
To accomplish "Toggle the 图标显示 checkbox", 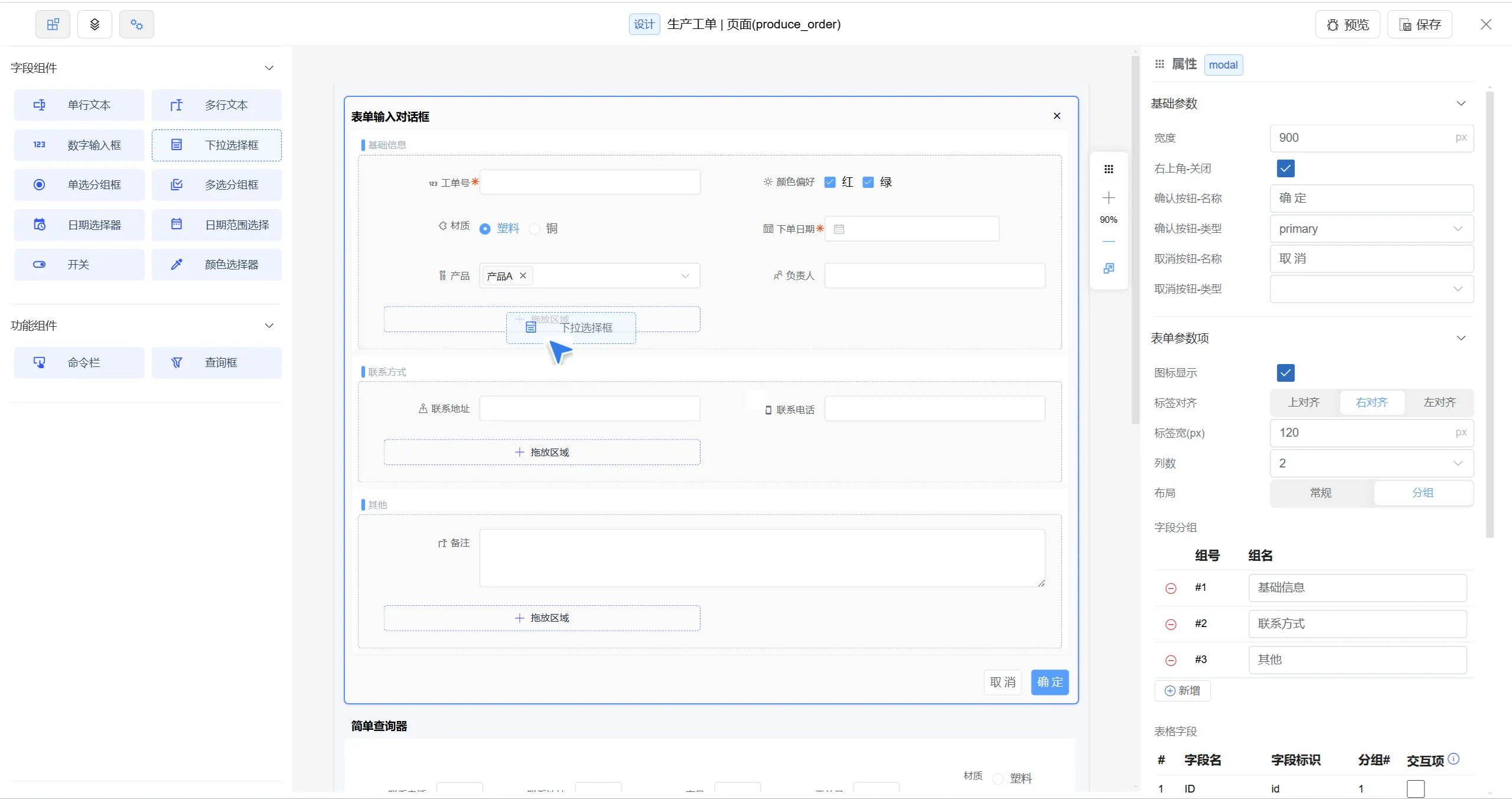I will pos(1285,373).
